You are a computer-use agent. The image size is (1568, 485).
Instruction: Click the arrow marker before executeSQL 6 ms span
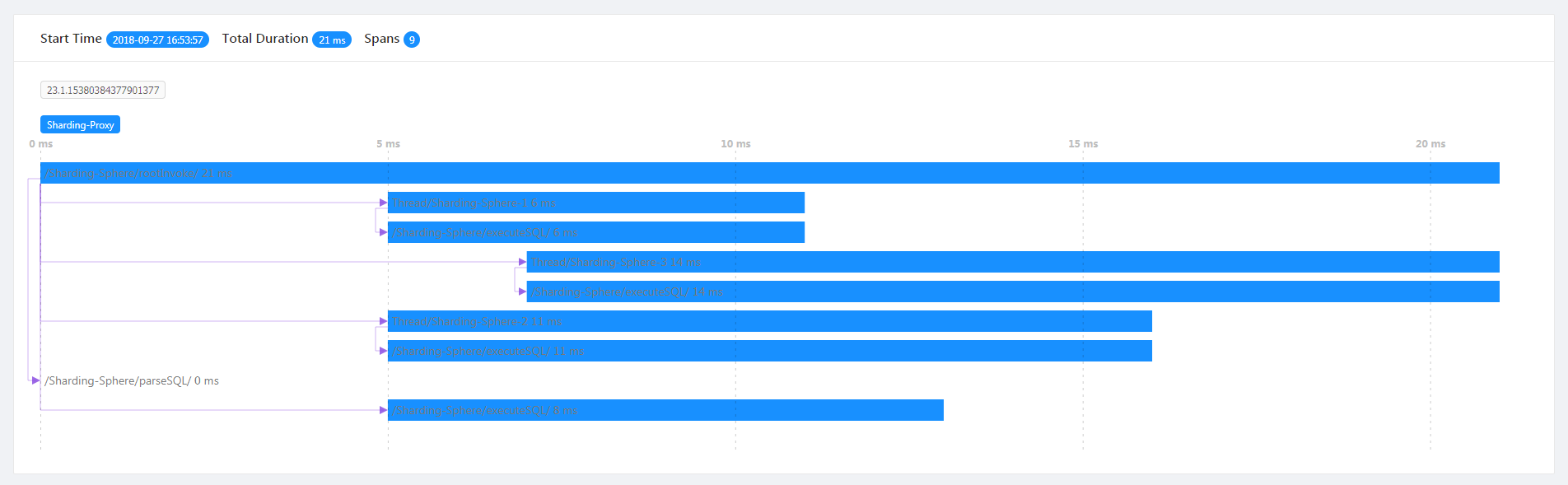(x=383, y=232)
